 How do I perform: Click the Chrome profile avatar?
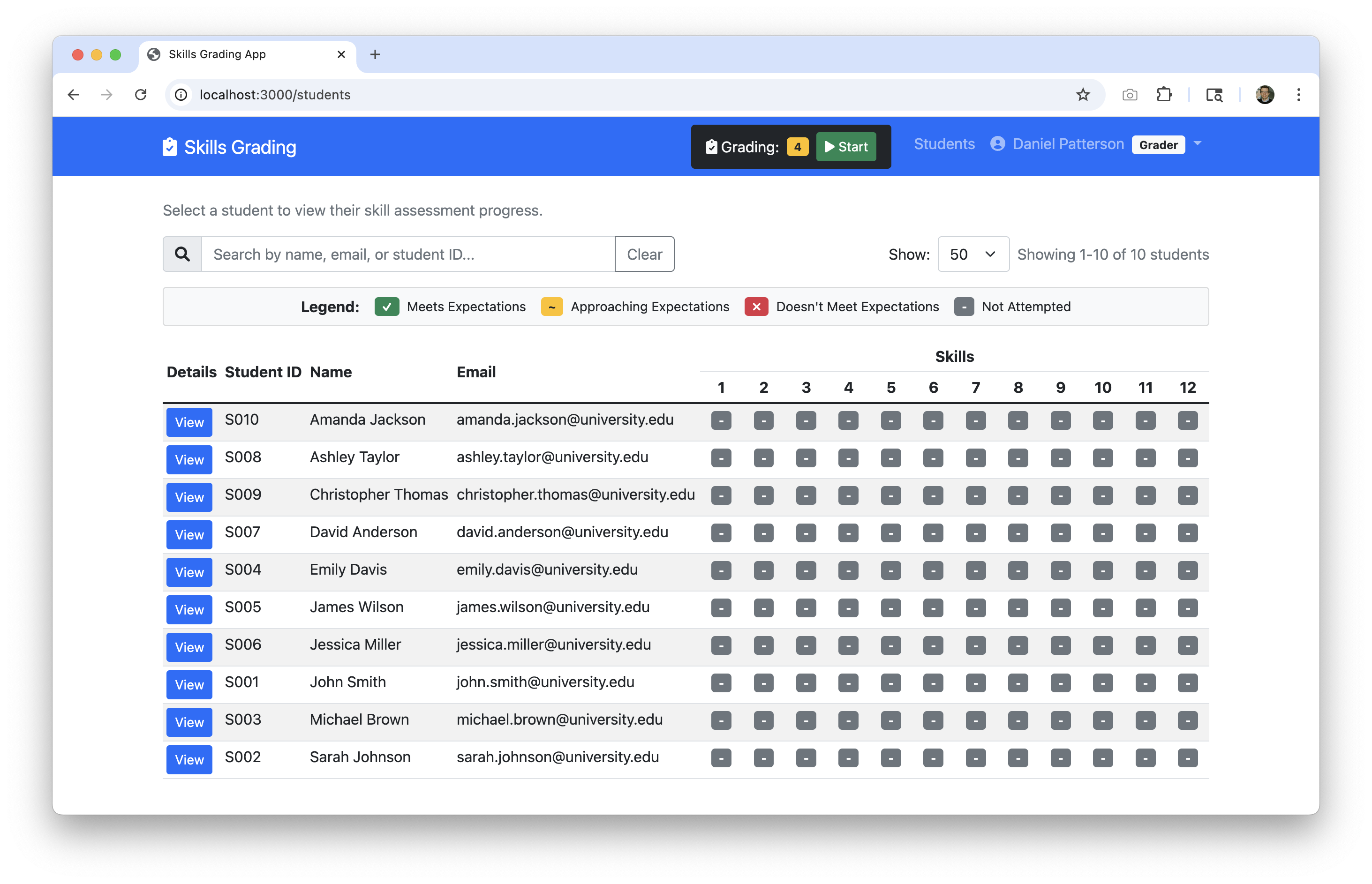[x=1265, y=95]
